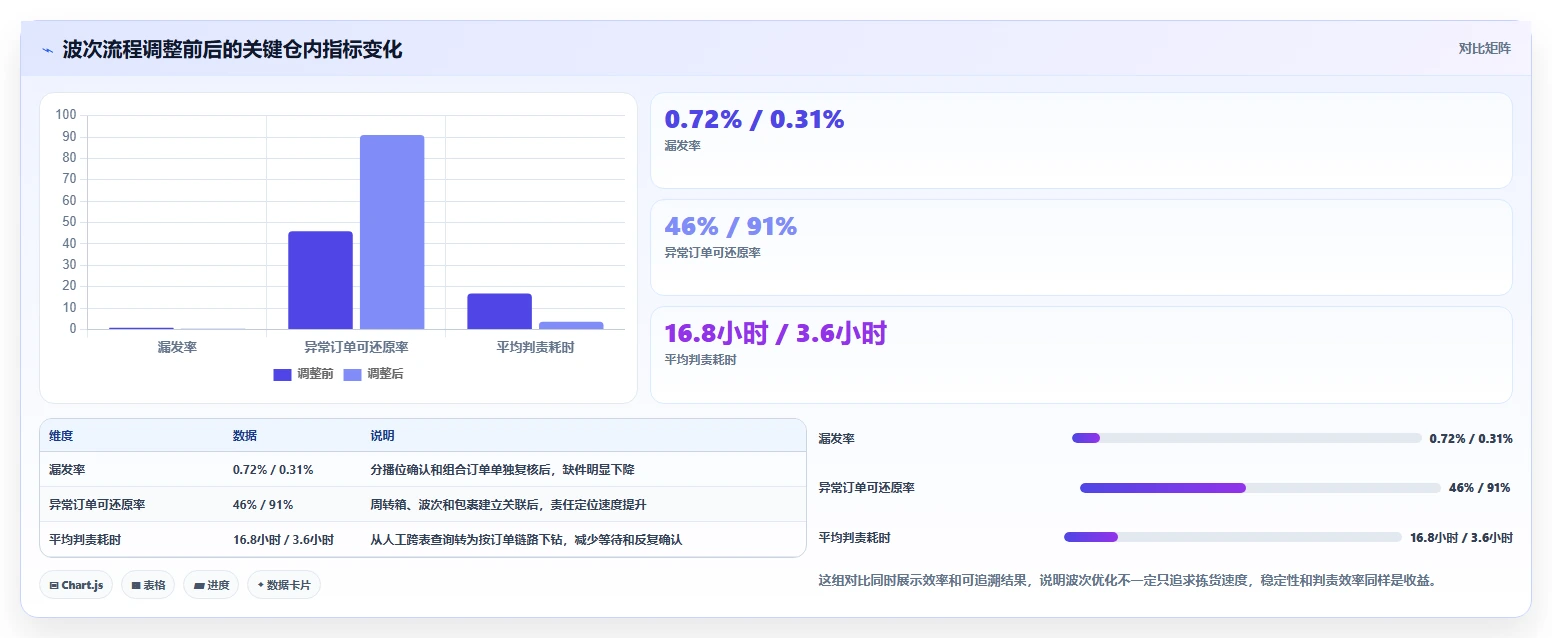The image size is (1552, 638).
Task: Click the 异常订单可还原率 x-axis label under the chart
Action: coord(356,347)
